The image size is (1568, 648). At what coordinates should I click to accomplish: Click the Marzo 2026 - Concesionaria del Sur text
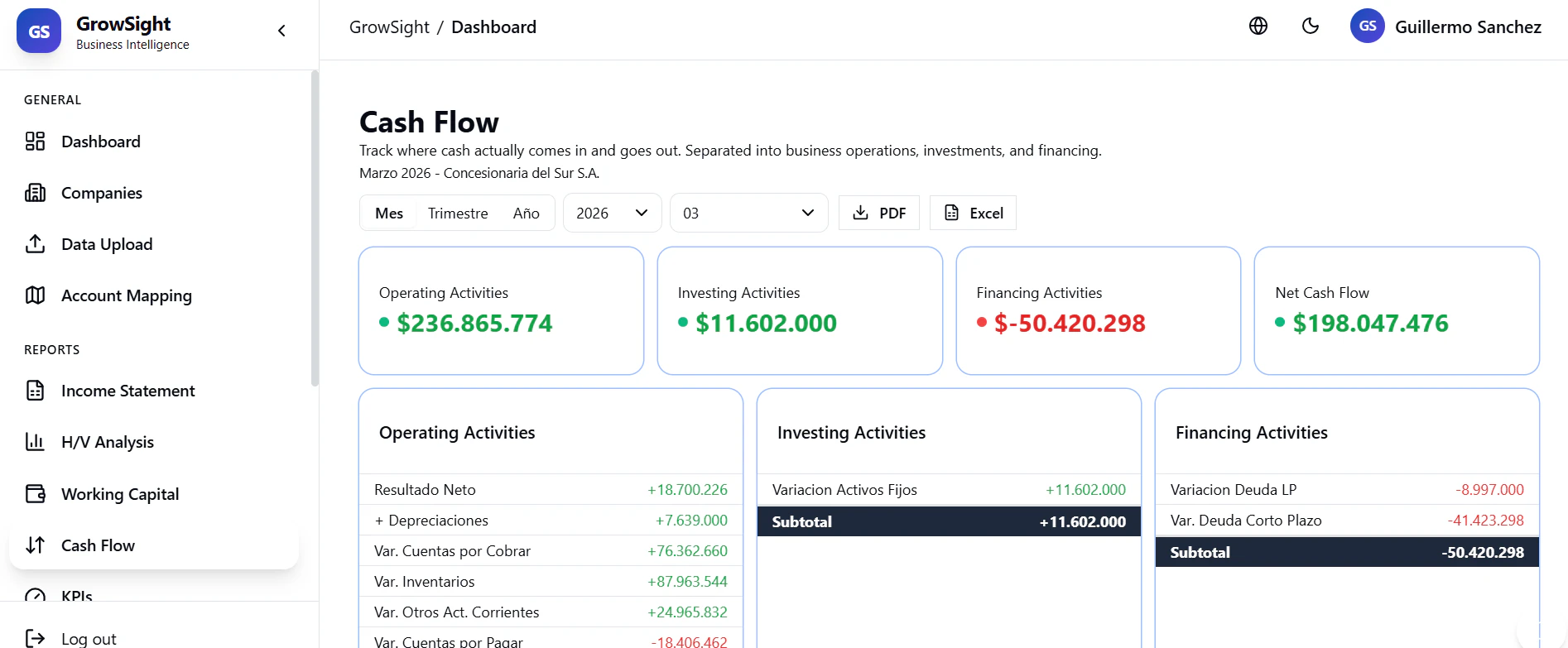tap(479, 173)
